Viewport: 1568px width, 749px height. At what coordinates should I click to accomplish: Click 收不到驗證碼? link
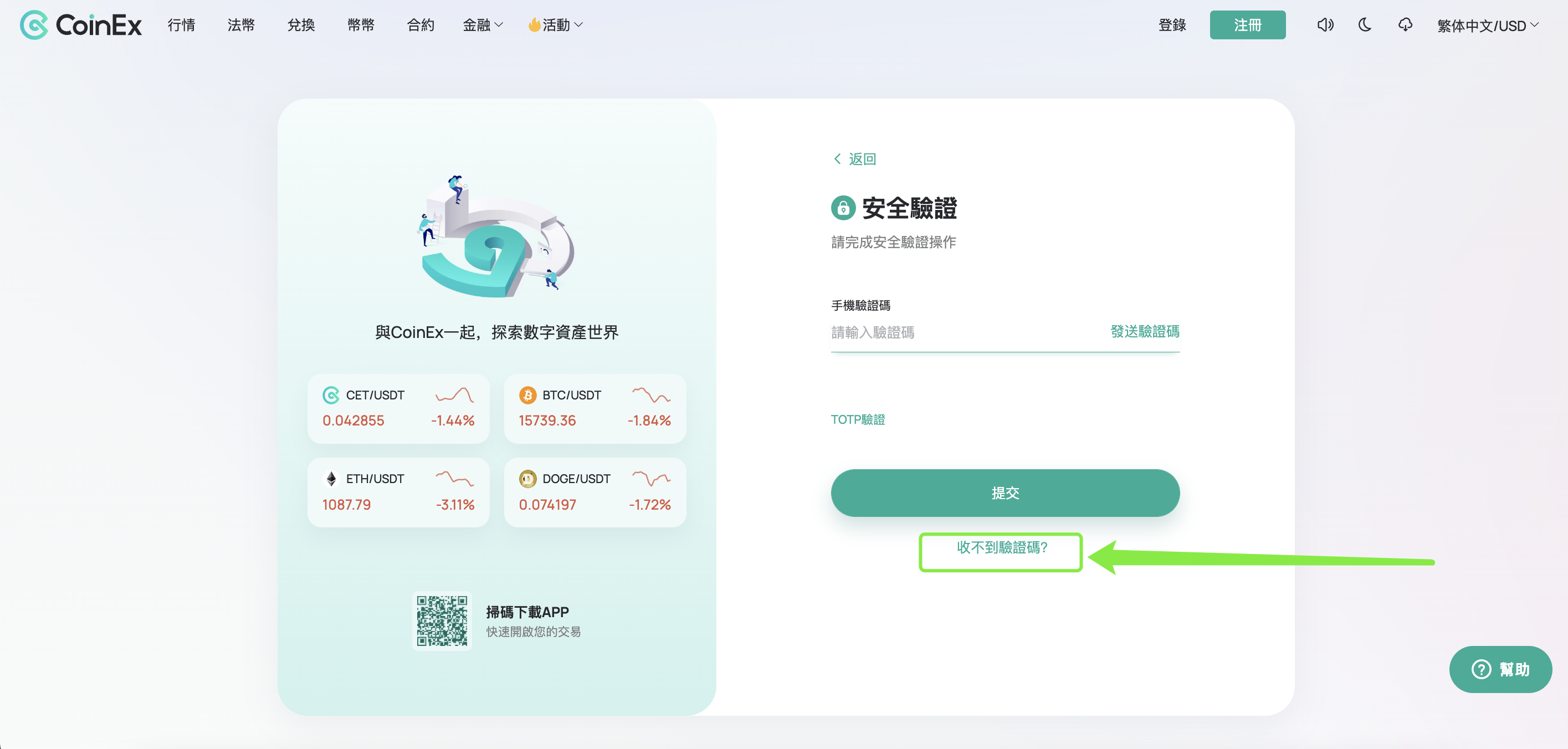click(1002, 547)
